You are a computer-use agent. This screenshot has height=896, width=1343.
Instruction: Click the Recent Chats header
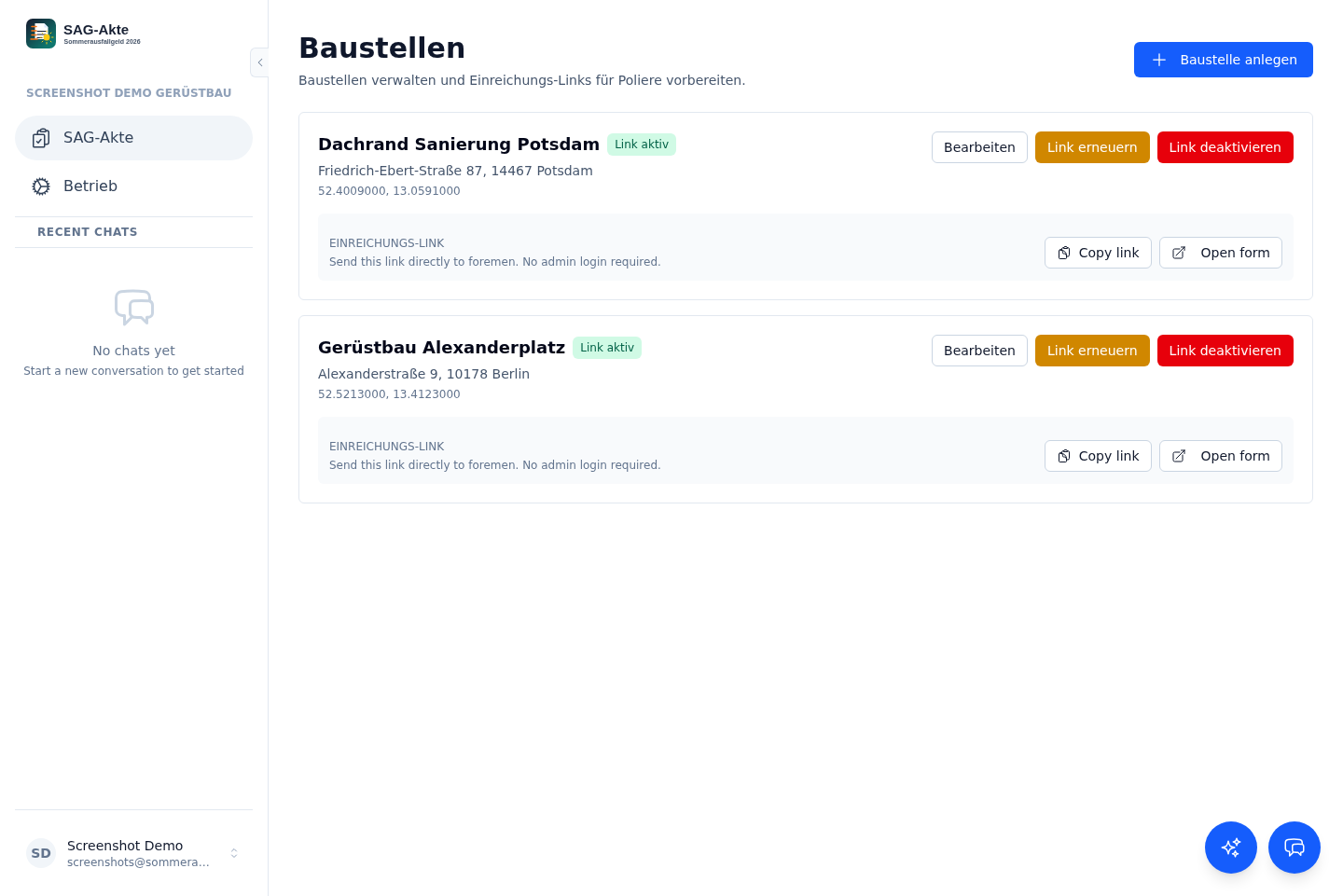point(88,232)
